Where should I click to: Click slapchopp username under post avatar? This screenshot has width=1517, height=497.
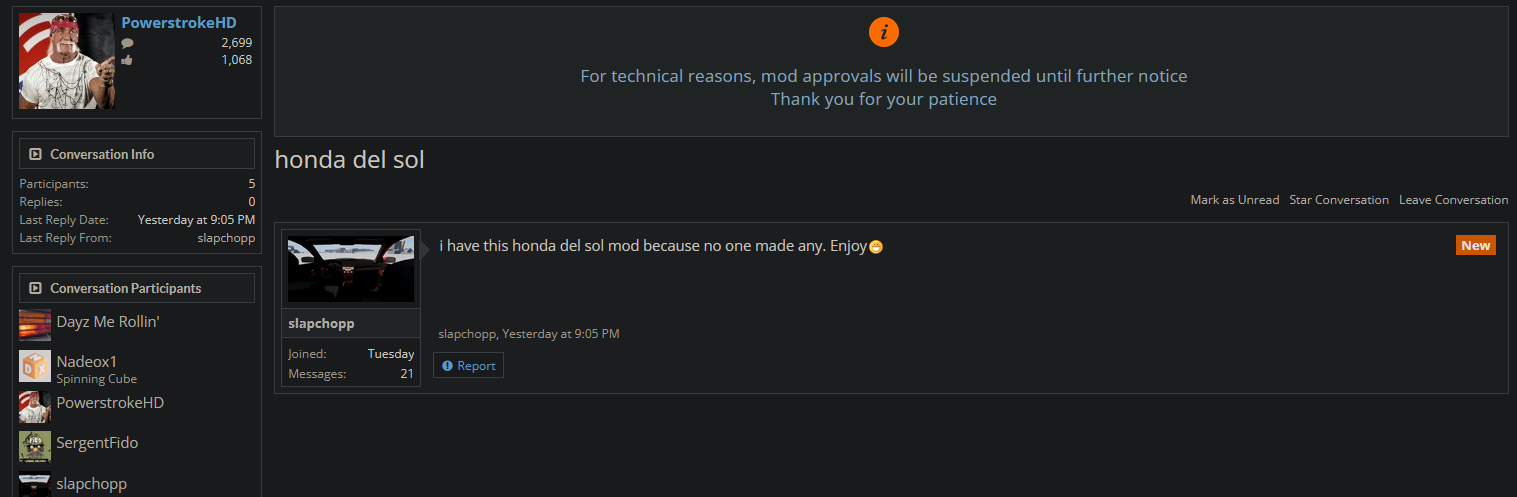tap(321, 324)
